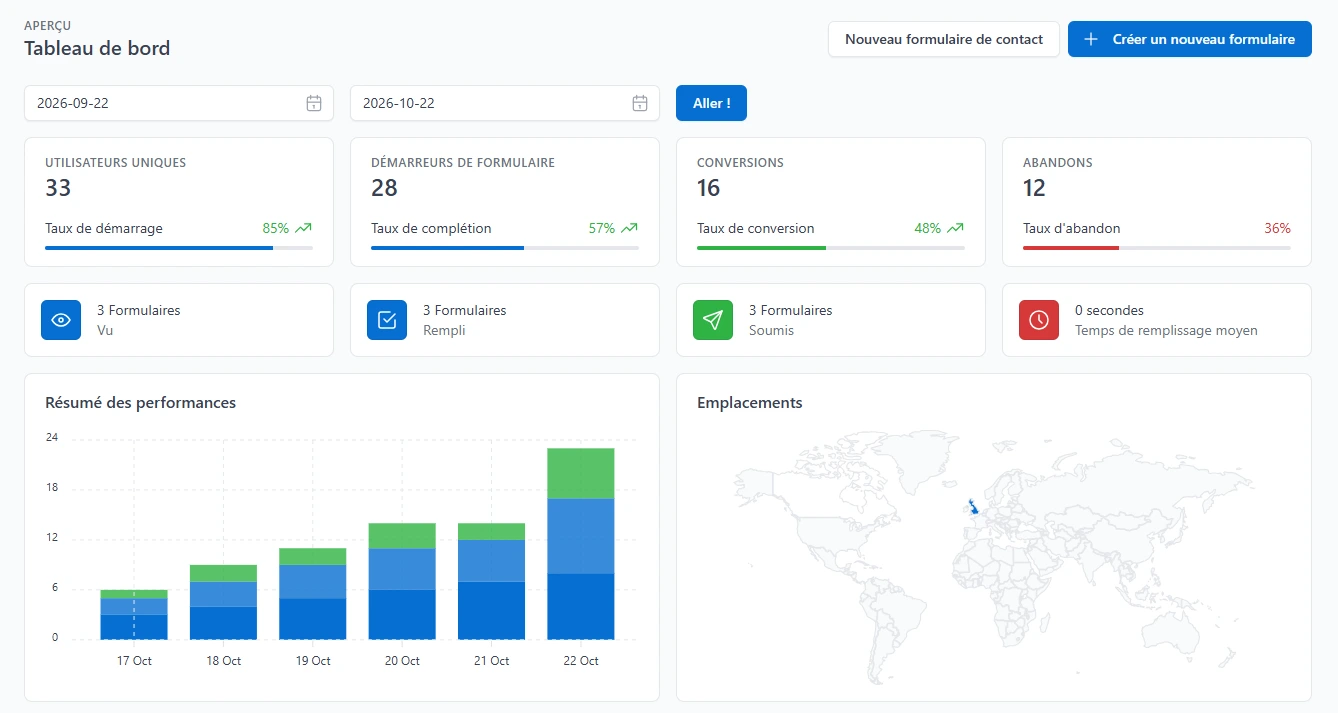Click the Tableau de bord title
1338x713 pixels.
[x=97, y=48]
